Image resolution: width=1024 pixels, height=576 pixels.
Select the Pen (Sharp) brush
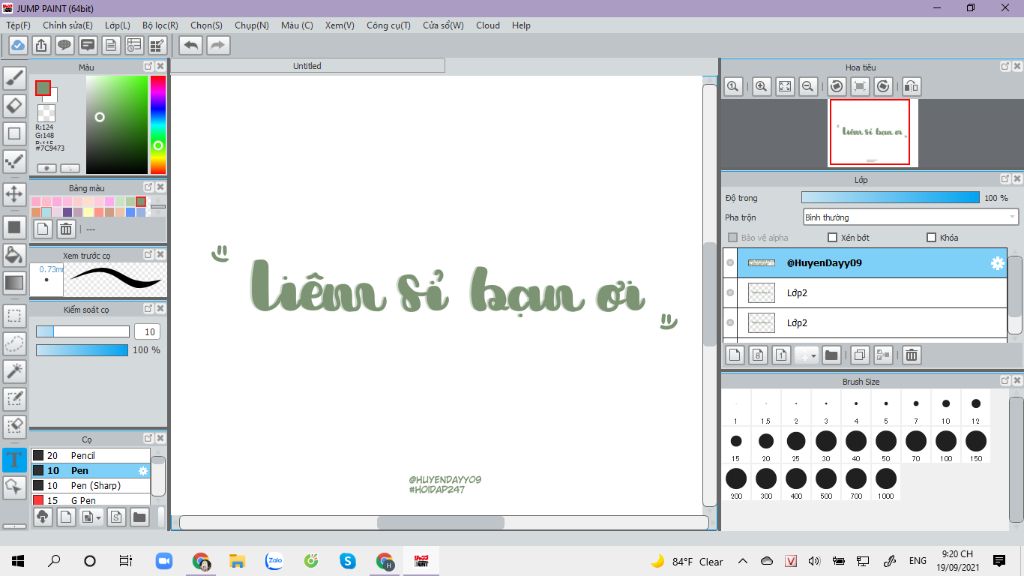[x=91, y=485]
